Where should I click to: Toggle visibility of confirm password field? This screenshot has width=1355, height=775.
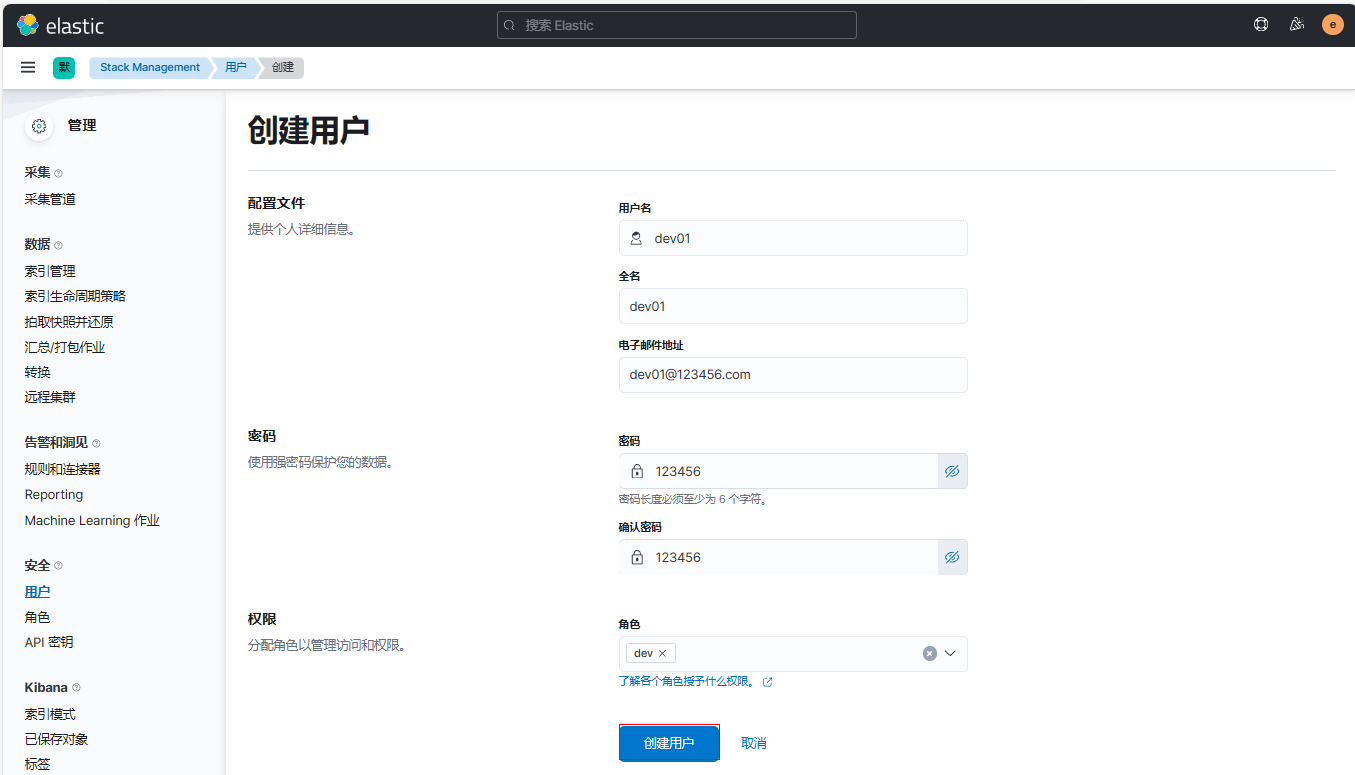click(952, 557)
